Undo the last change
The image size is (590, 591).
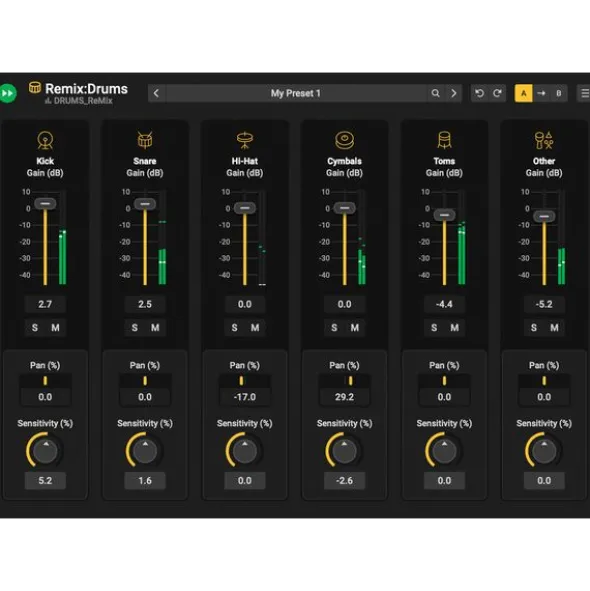coord(480,93)
